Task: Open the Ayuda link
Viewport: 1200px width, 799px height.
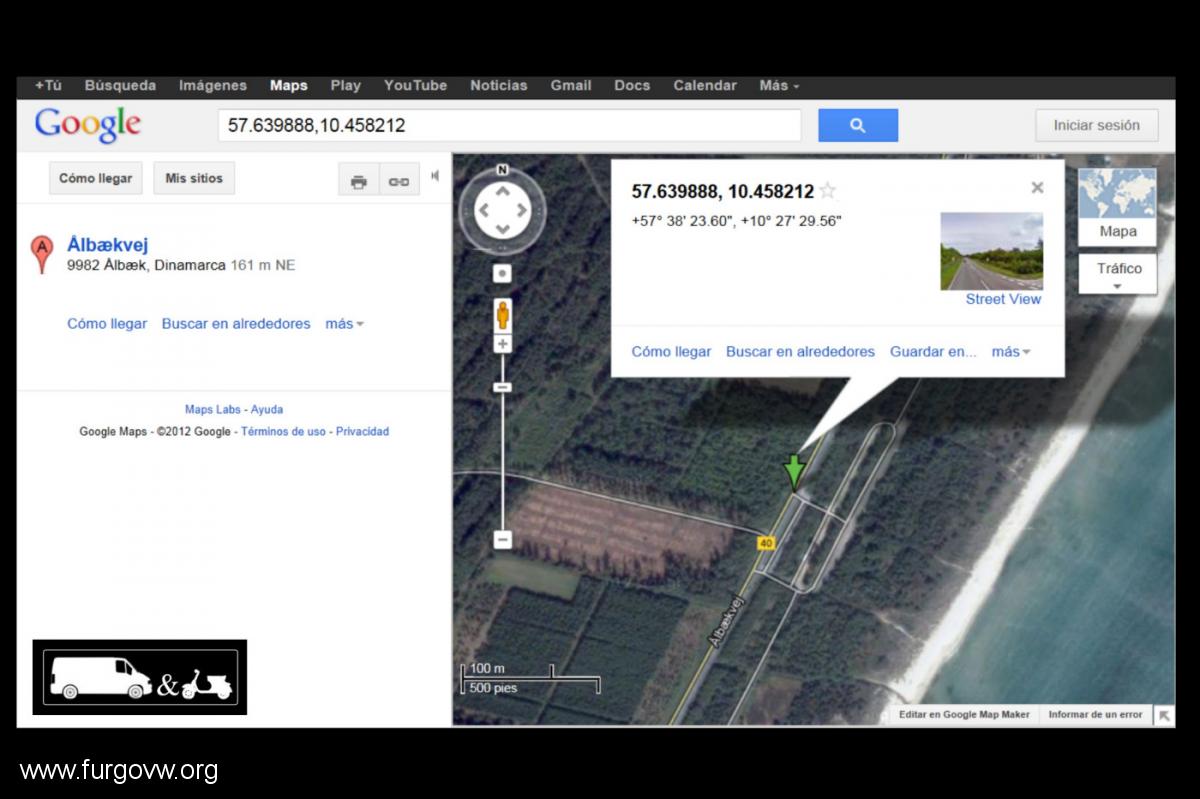Action: pos(267,410)
